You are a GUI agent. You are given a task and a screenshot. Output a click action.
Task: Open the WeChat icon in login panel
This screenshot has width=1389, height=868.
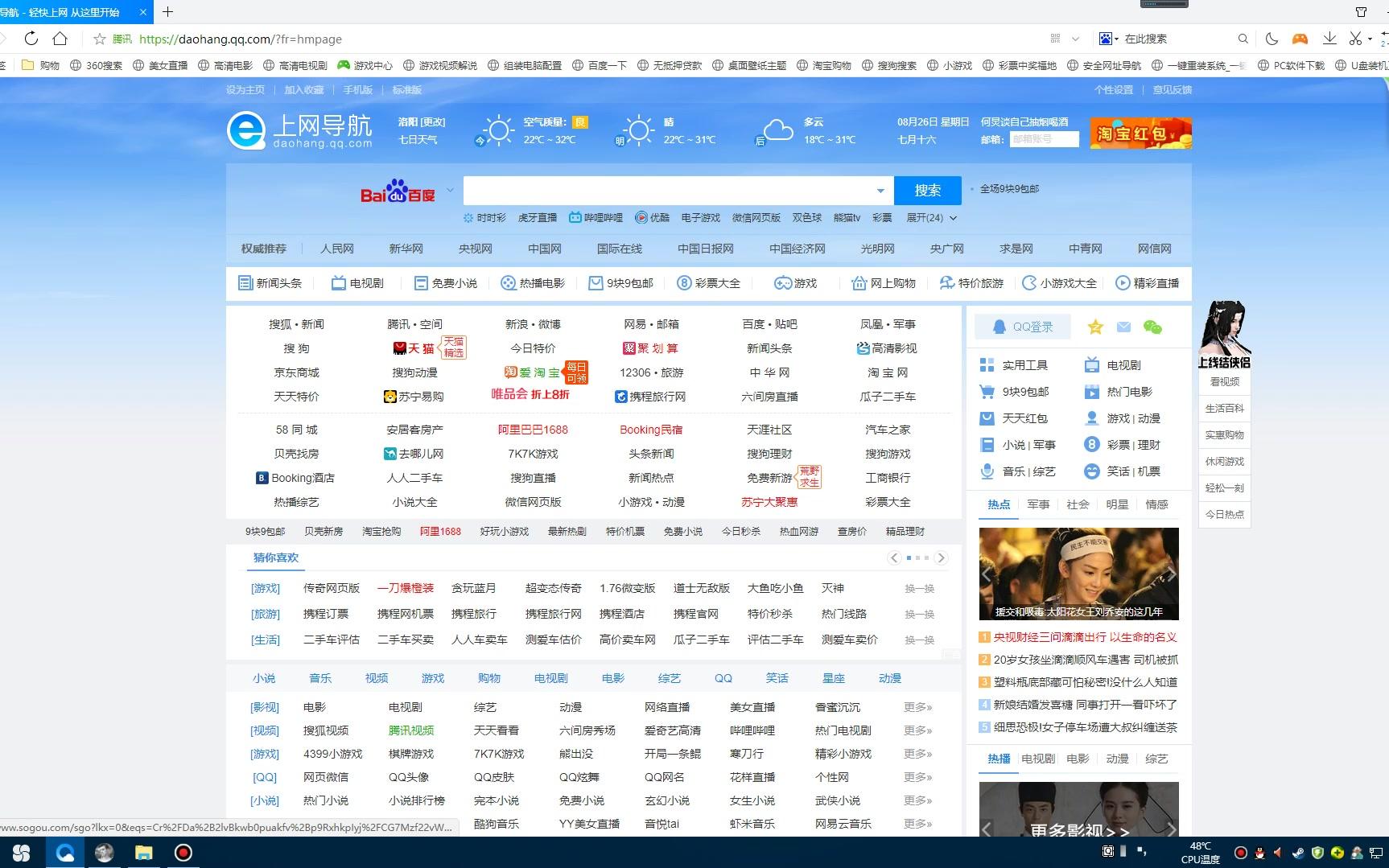[x=1152, y=327]
